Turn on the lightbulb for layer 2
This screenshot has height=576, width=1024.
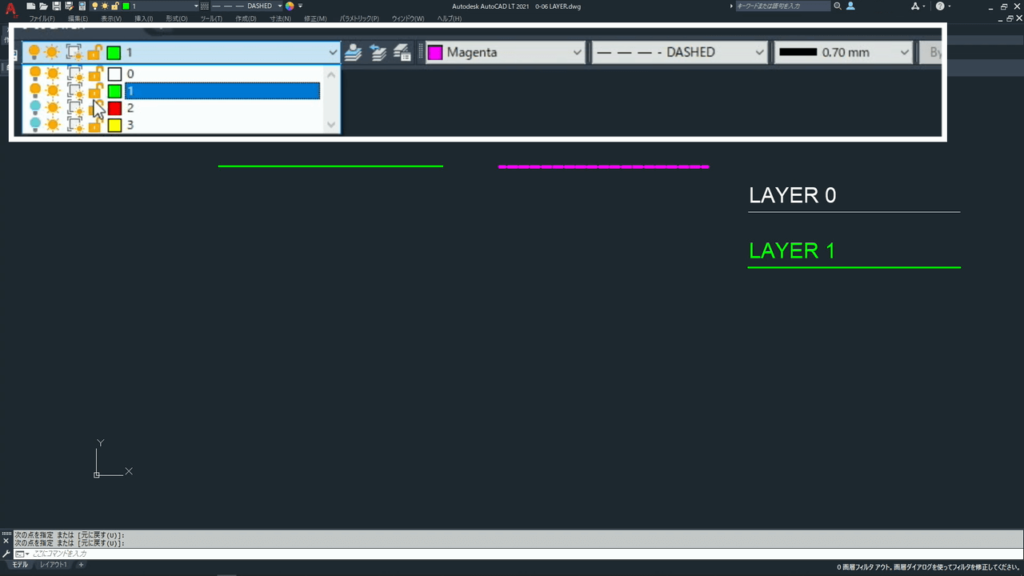coord(35,107)
